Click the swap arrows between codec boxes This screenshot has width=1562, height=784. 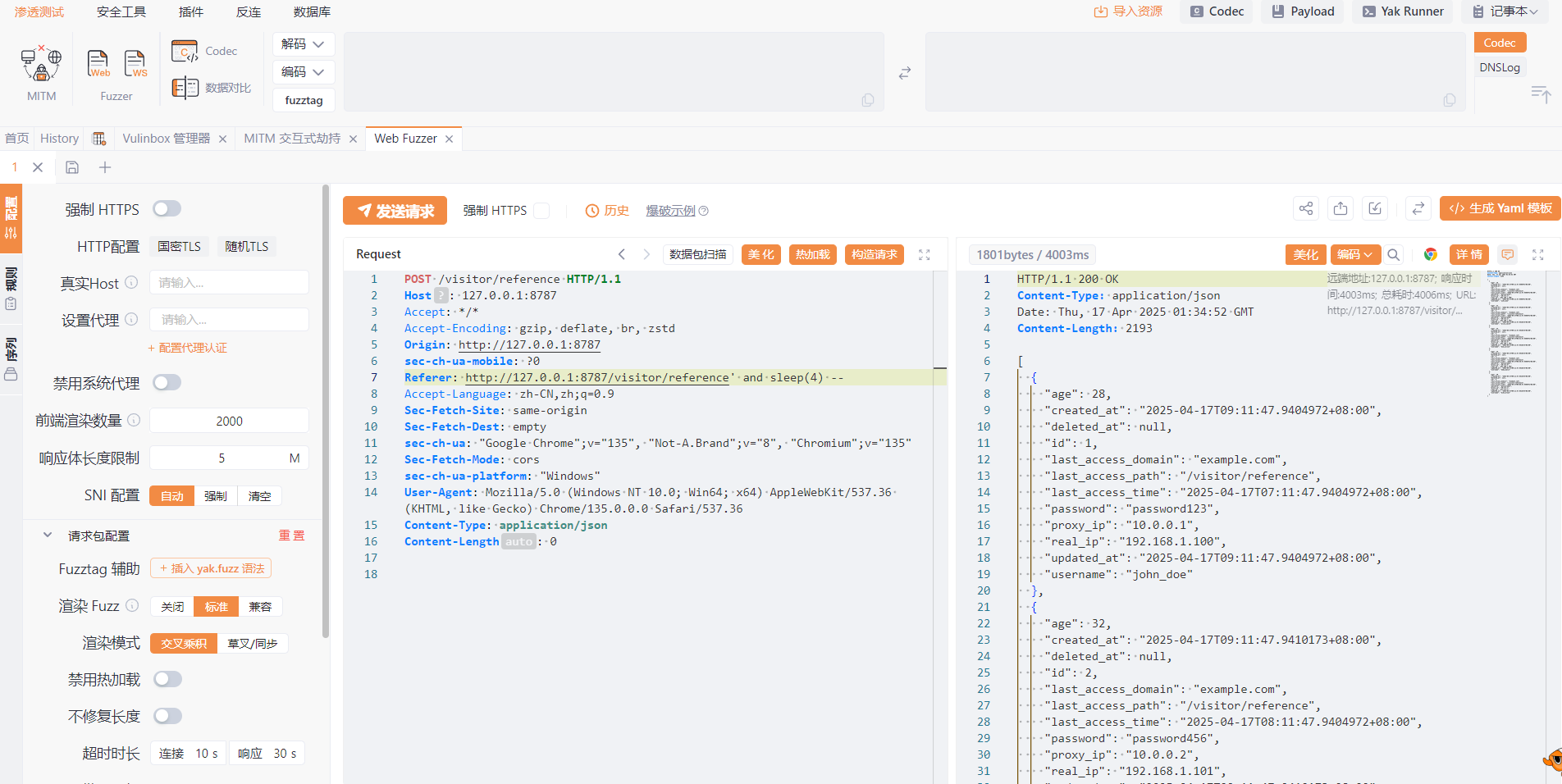pyautogui.click(x=904, y=73)
